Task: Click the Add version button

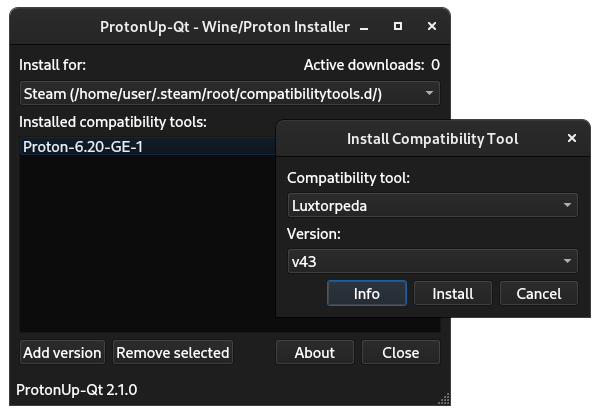Action: [x=62, y=352]
